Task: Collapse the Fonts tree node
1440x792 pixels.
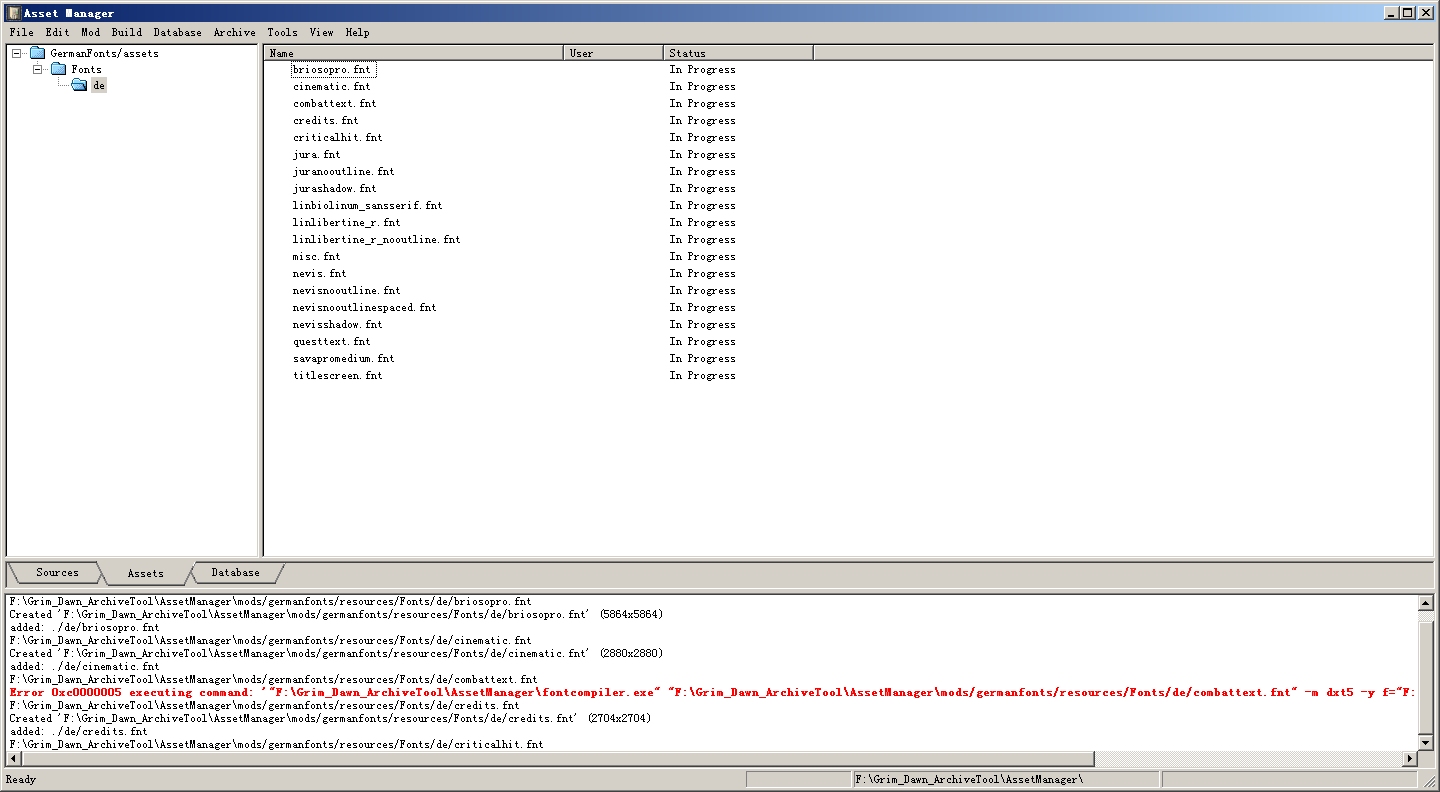Action: coord(38,69)
